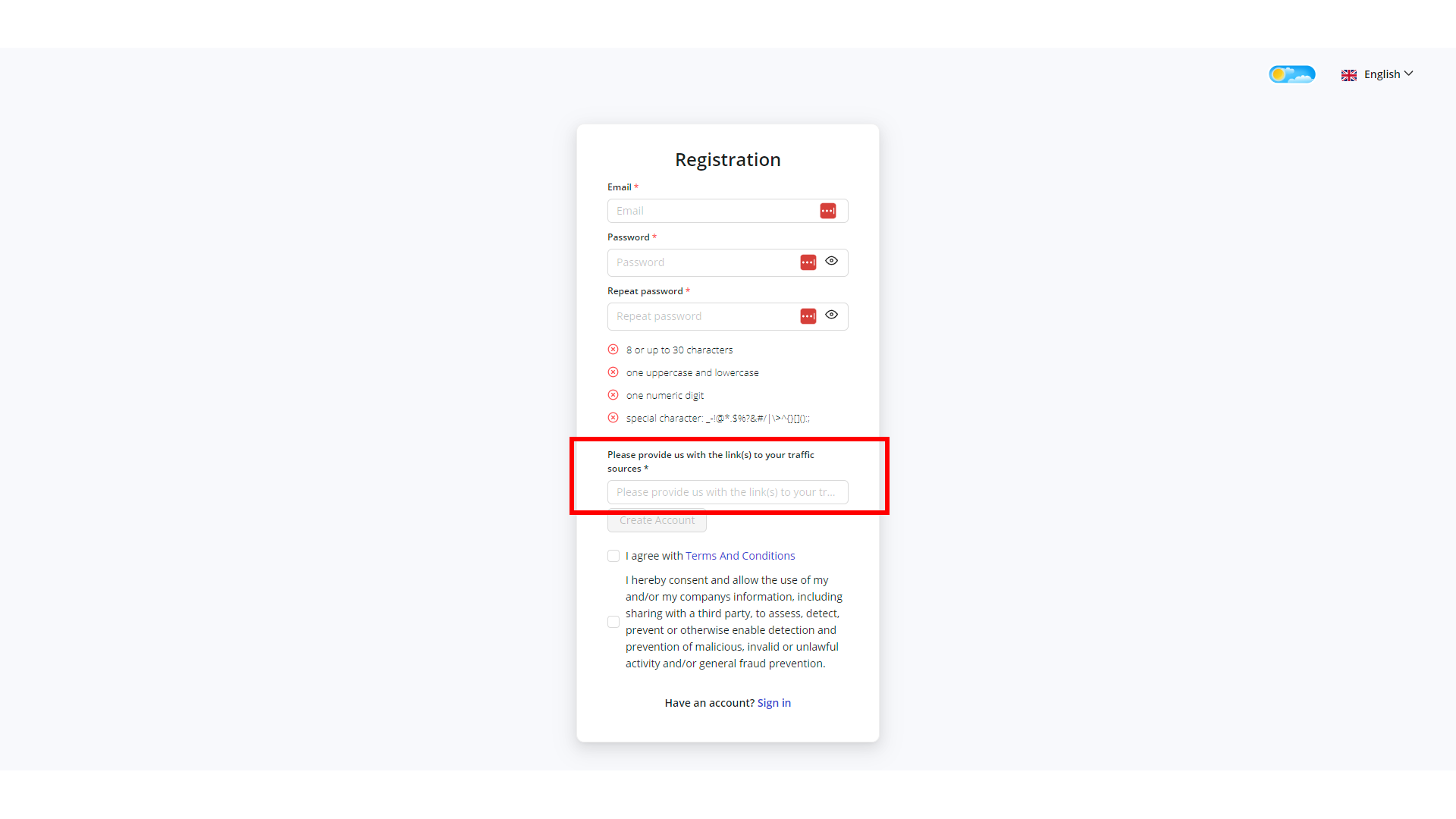Click the Sign In link
This screenshot has height=819, width=1456.
click(x=774, y=702)
